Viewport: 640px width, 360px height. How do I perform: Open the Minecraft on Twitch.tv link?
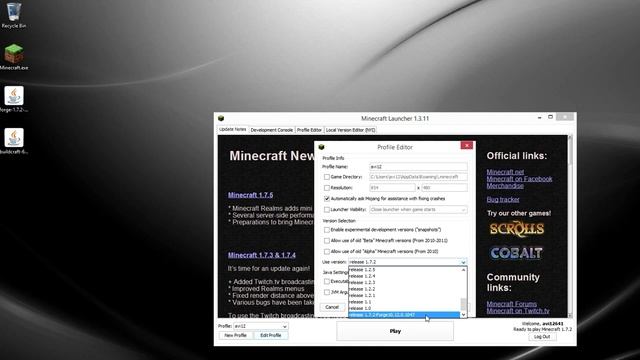pos(518,311)
